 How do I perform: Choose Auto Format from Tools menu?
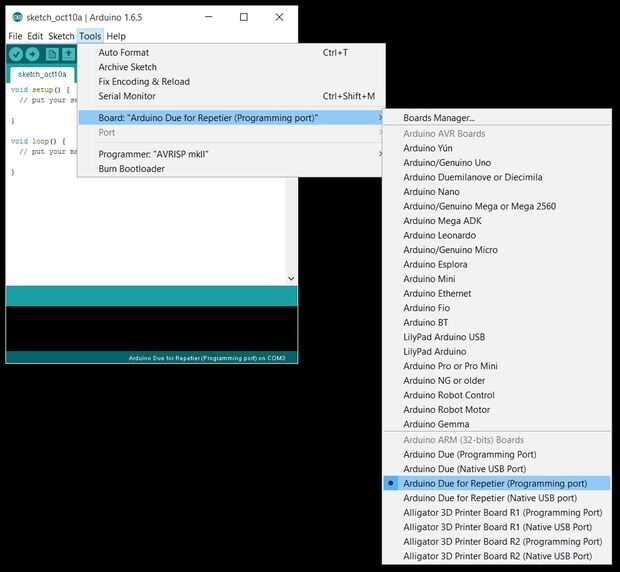pos(231,53)
